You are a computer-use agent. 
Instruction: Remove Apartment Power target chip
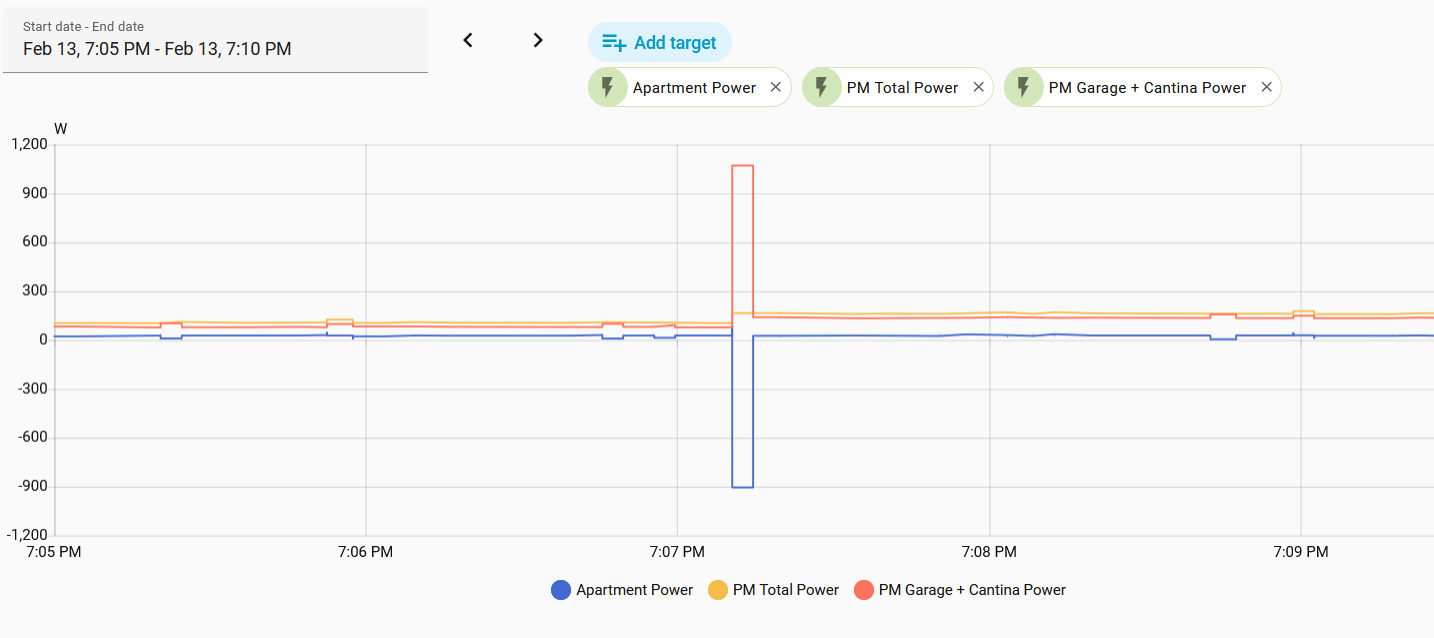coord(775,87)
